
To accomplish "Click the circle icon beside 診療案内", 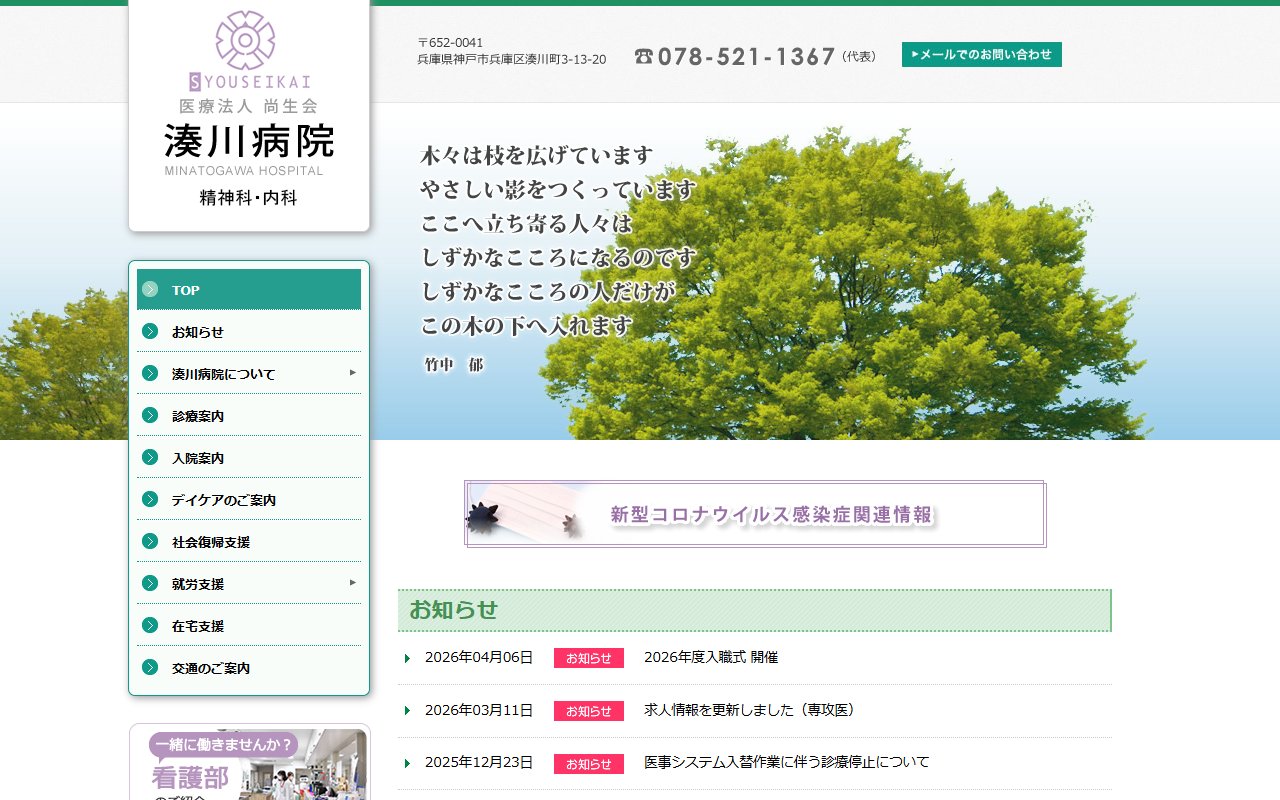I will 150,415.
